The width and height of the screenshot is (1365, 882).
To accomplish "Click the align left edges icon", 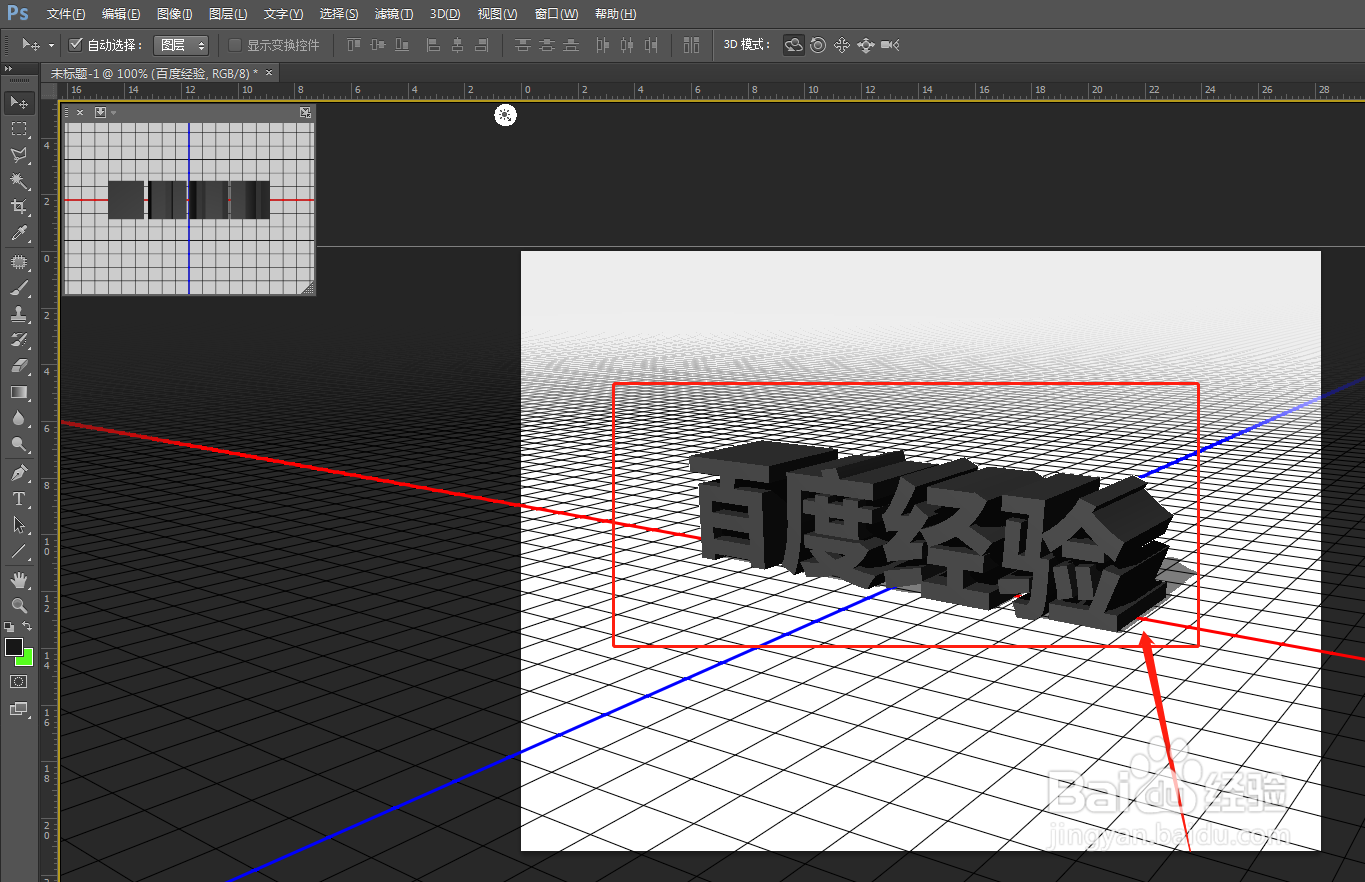I will tap(434, 45).
